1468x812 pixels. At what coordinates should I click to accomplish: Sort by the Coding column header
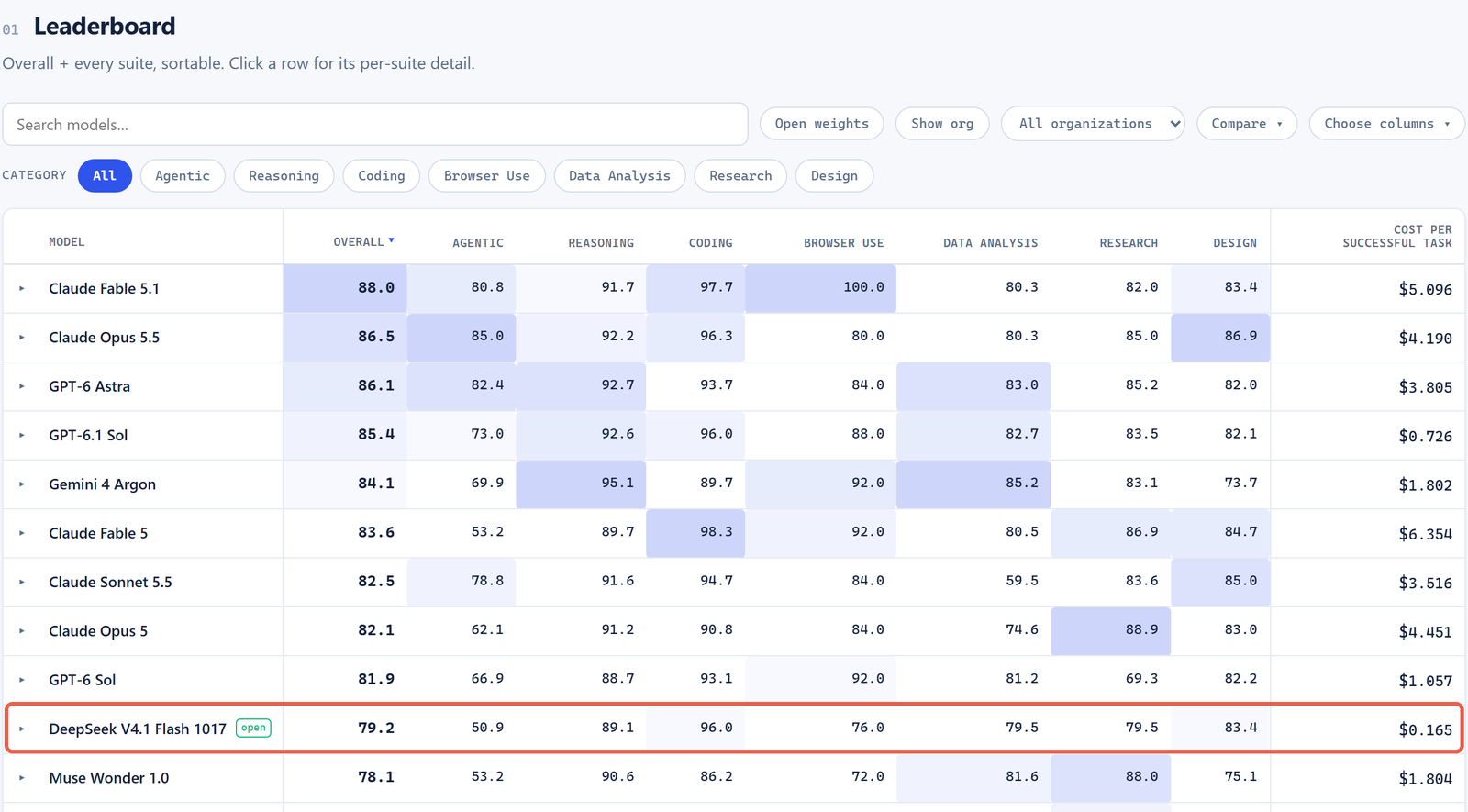coord(711,243)
